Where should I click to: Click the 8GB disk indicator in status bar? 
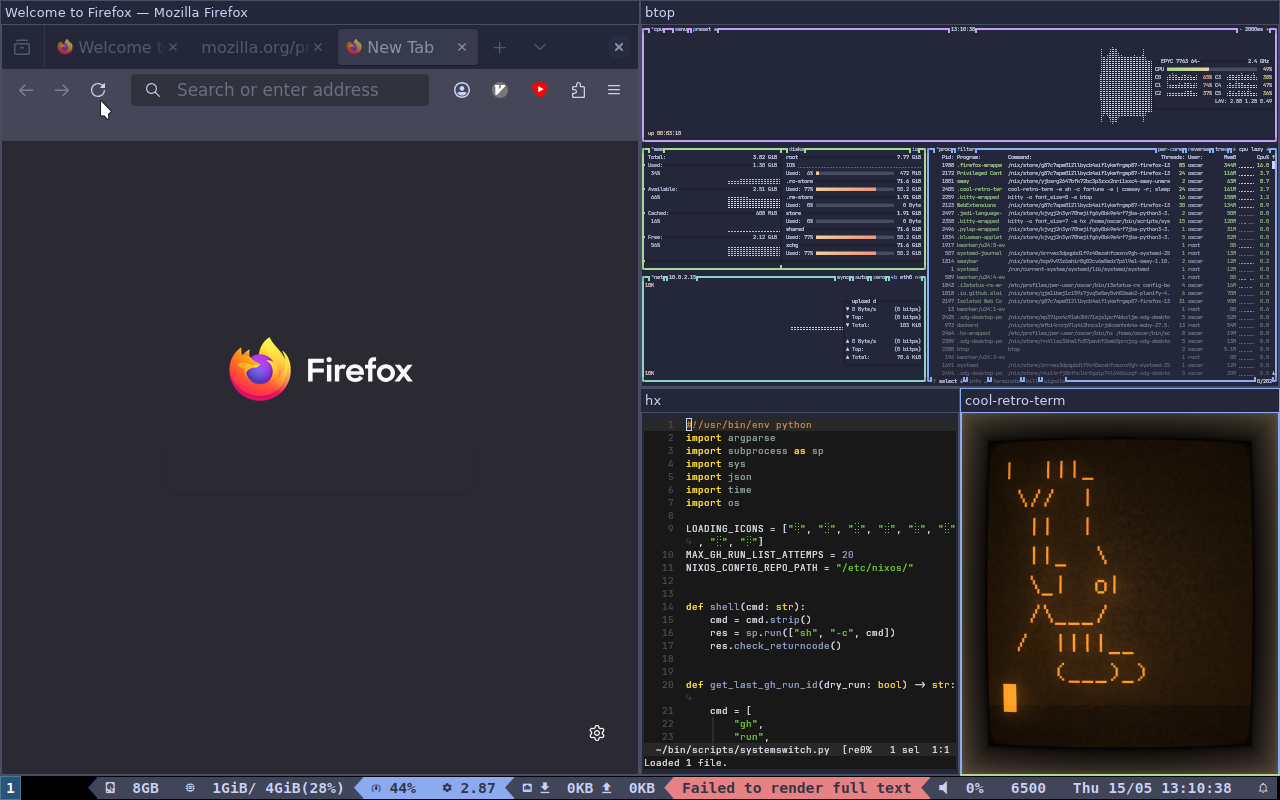point(133,788)
